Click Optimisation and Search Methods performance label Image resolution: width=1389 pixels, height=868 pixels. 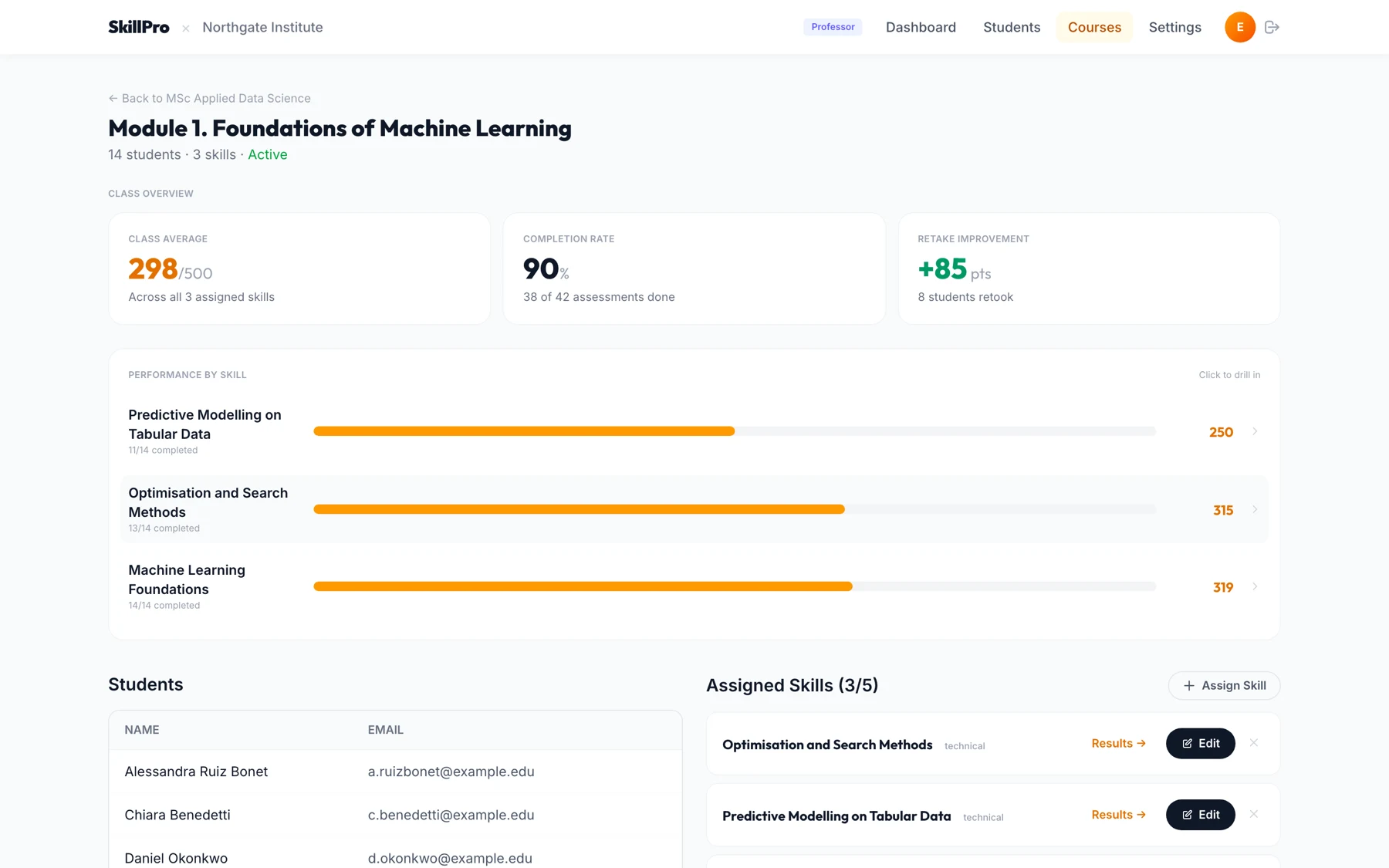click(208, 502)
